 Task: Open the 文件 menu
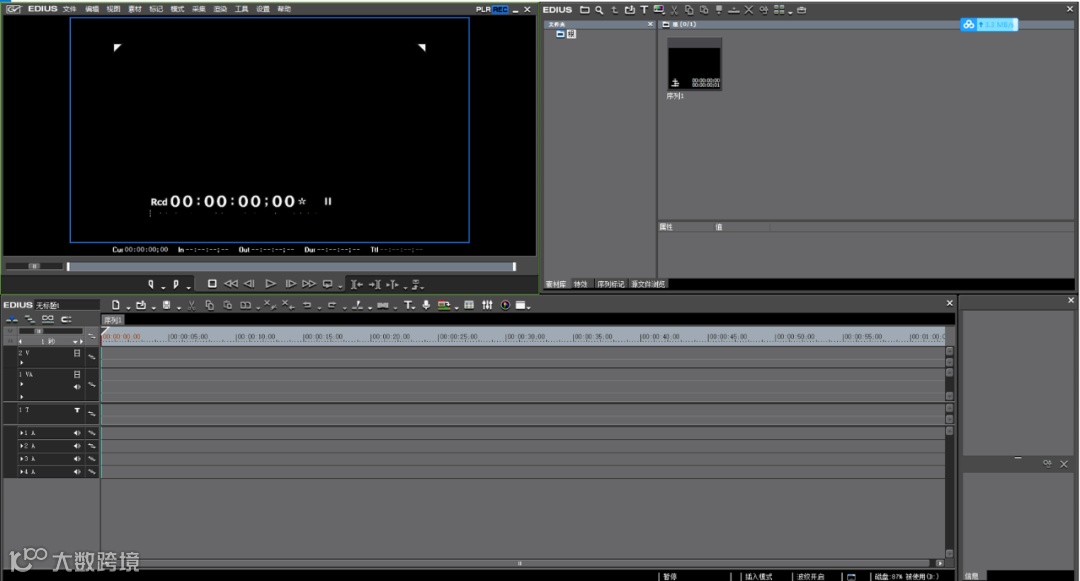click(x=70, y=9)
